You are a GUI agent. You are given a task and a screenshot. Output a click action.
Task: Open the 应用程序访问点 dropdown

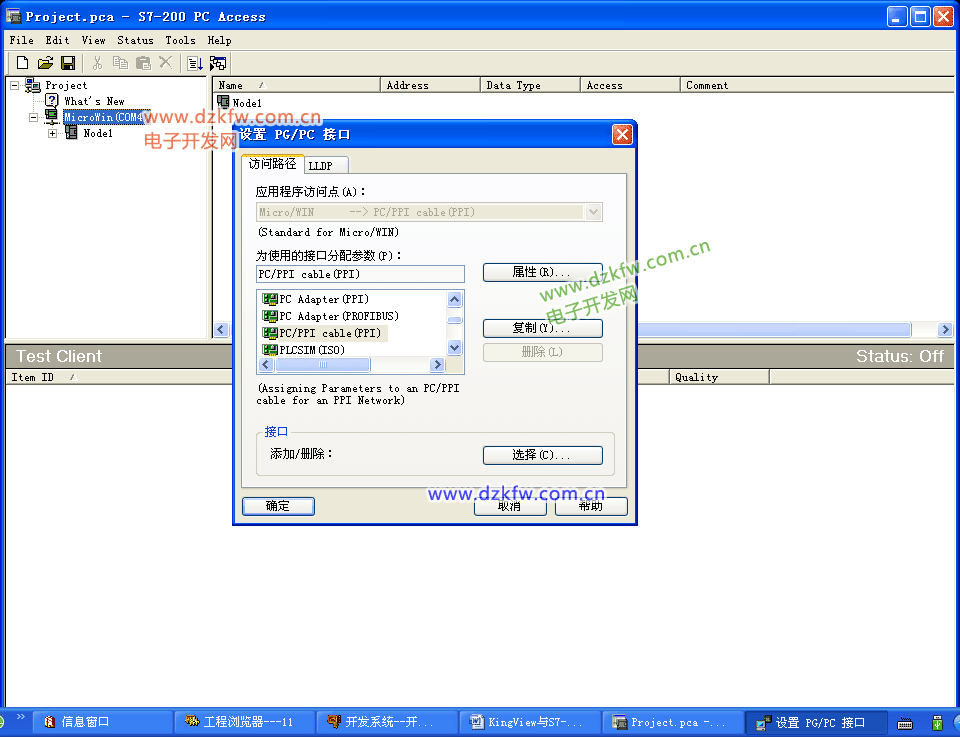(594, 212)
